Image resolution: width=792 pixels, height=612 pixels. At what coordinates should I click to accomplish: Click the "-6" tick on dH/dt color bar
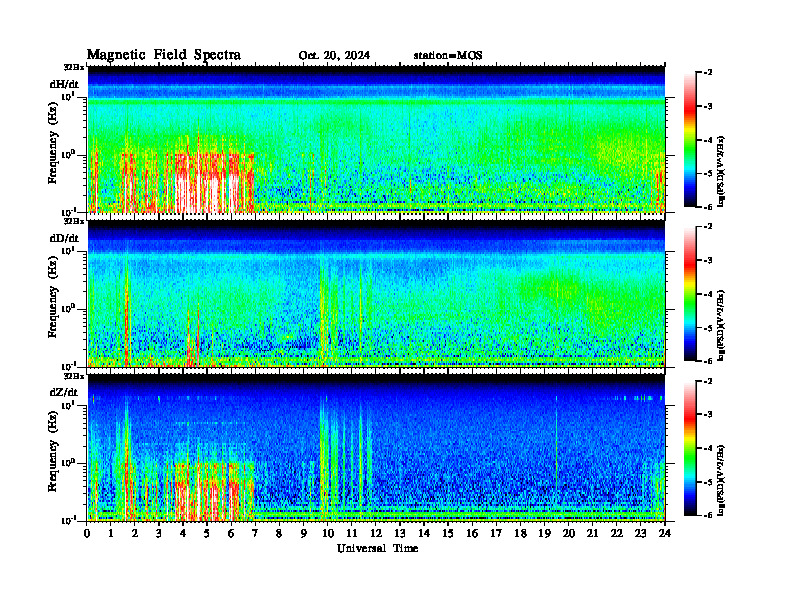(x=708, y=207)
